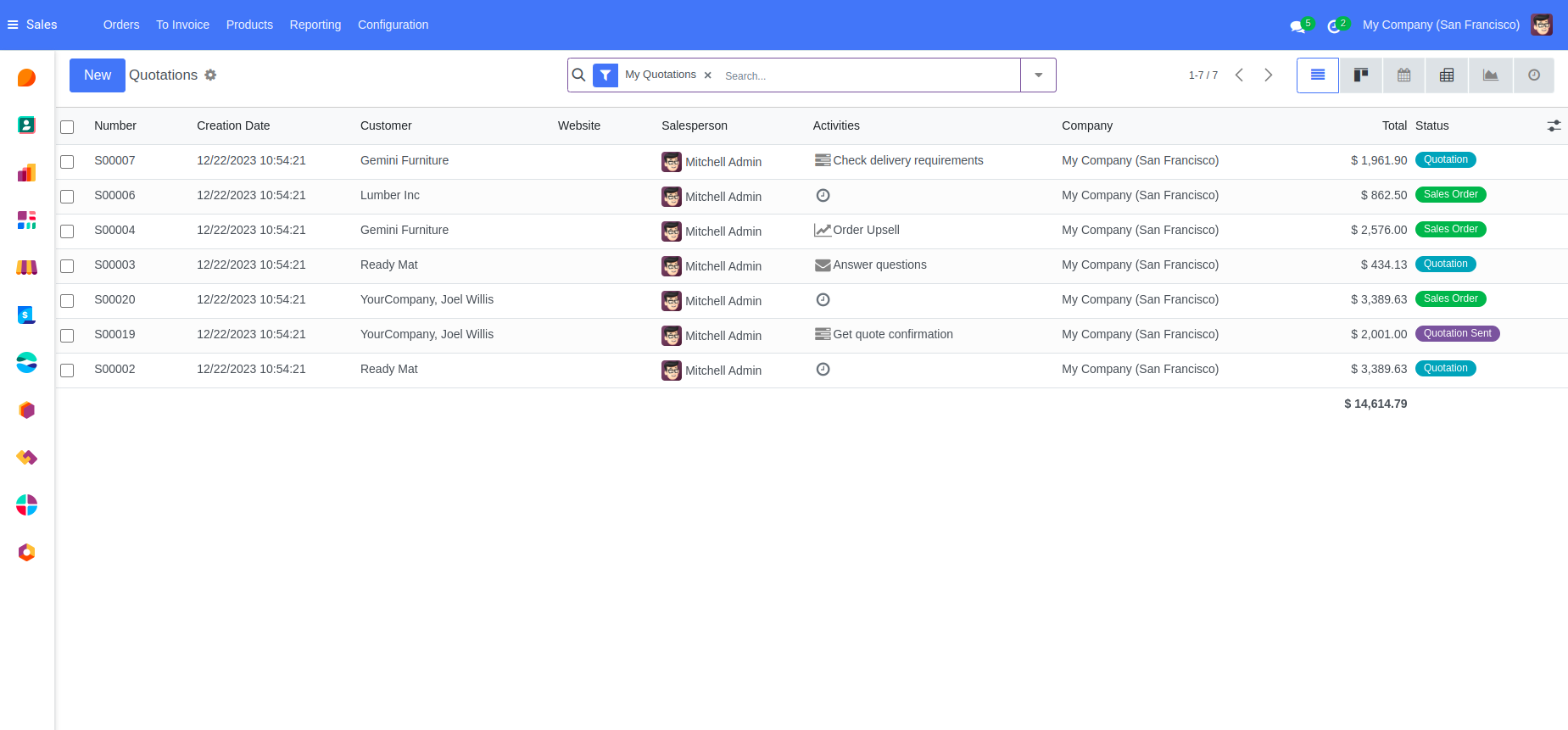Open the gear actions menu beside Quotations

210,75
